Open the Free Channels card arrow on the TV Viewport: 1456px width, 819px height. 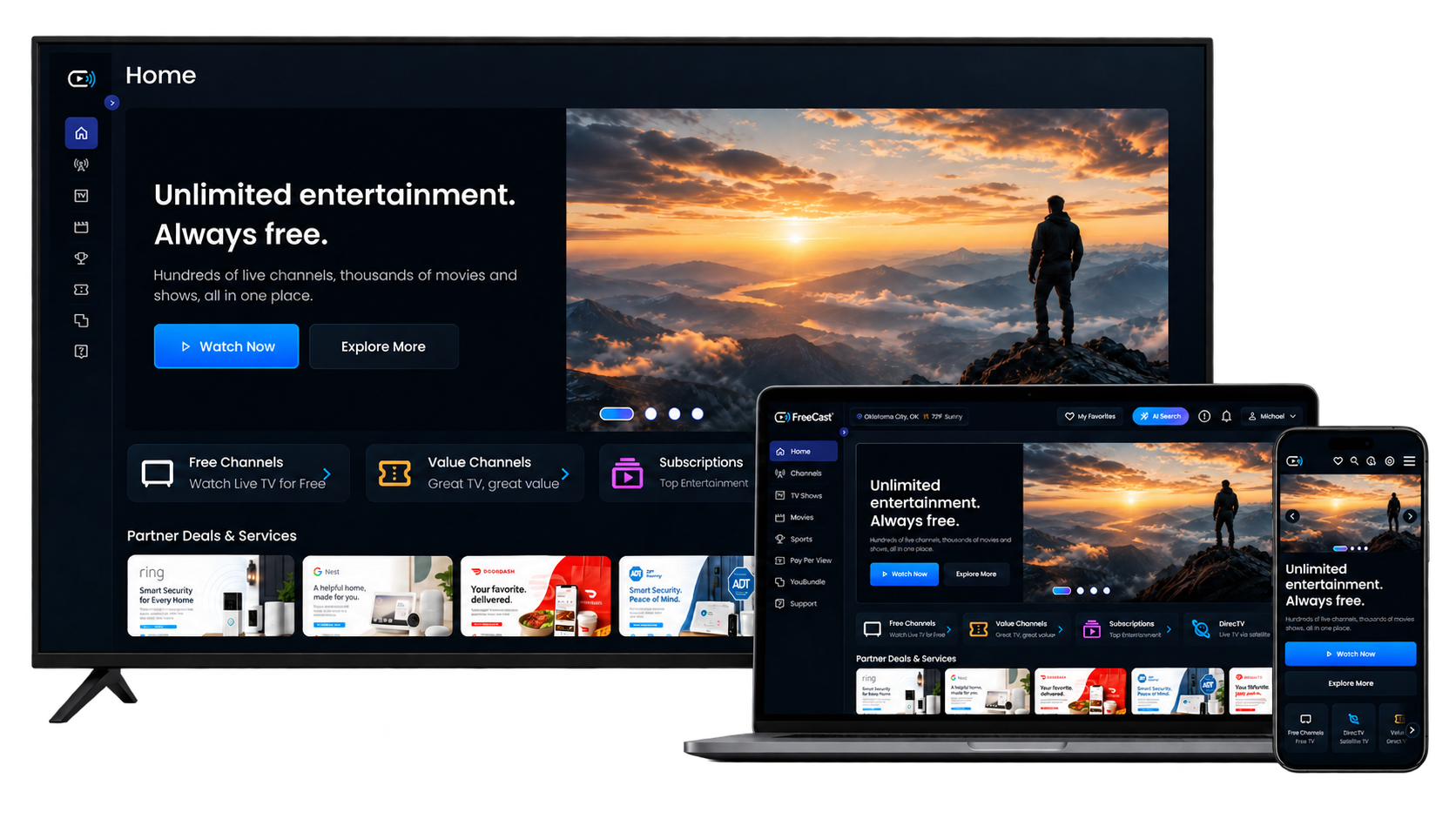[327, 474]
